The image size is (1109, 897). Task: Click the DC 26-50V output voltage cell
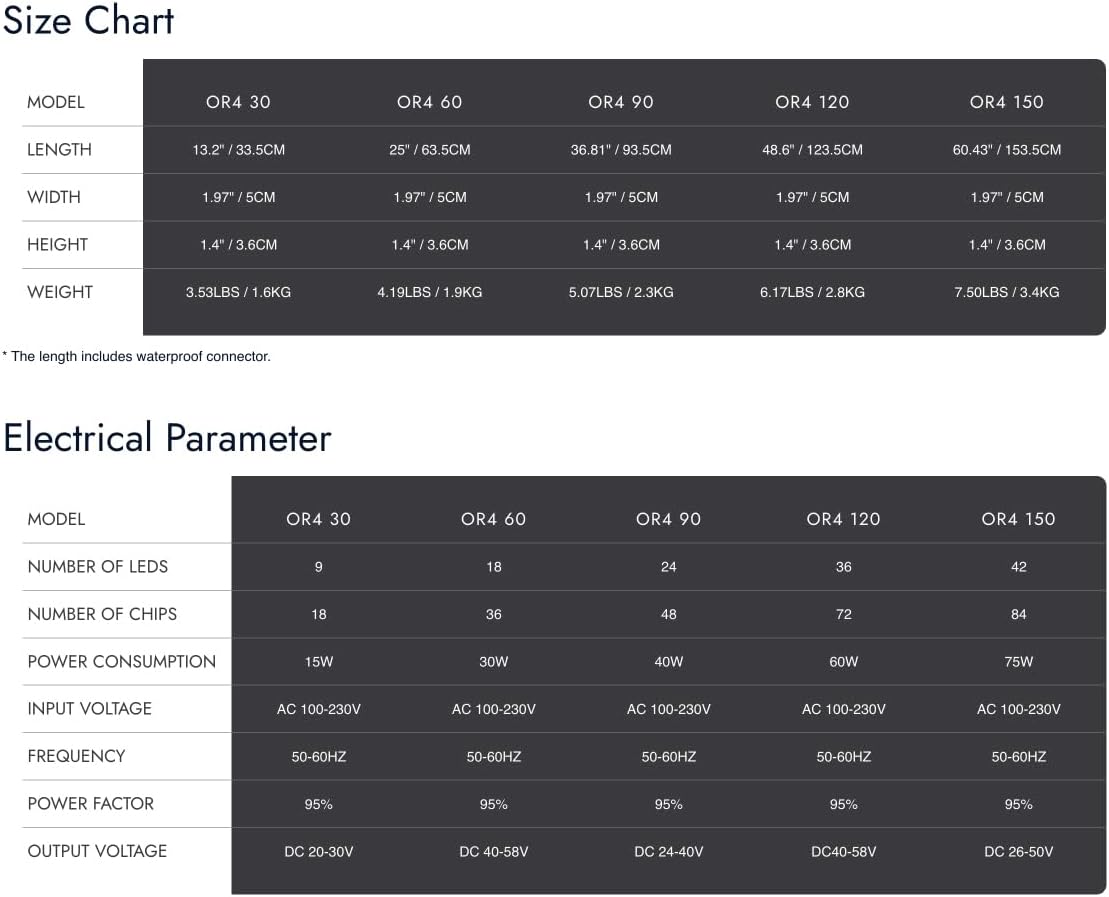click(1018, 852)
